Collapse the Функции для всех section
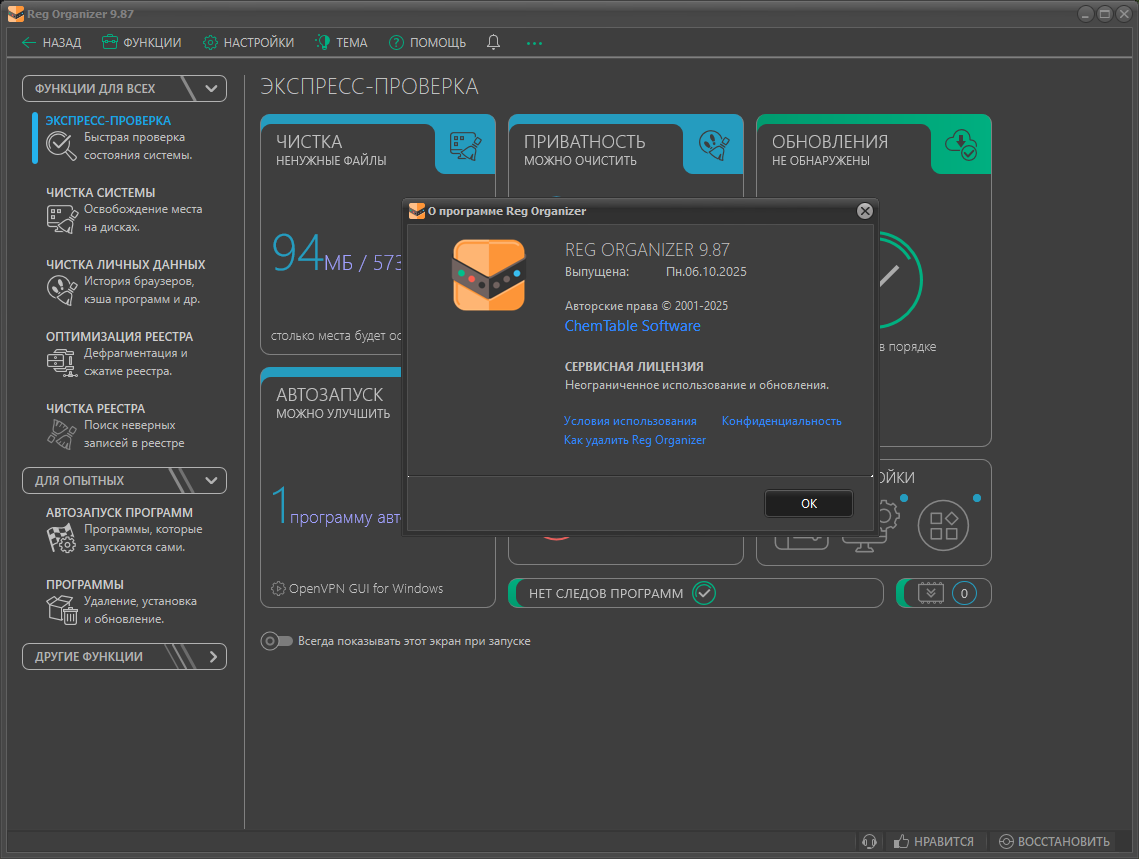 pos(211,89)
